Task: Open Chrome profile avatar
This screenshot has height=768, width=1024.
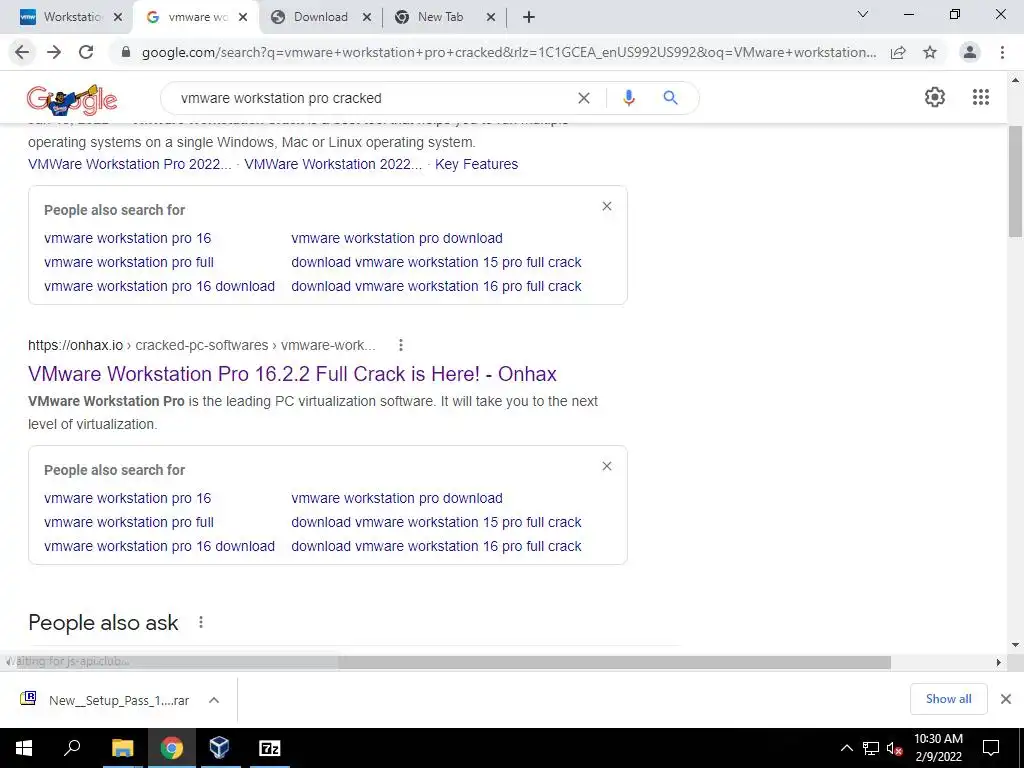Action: (x=970, y=52)
